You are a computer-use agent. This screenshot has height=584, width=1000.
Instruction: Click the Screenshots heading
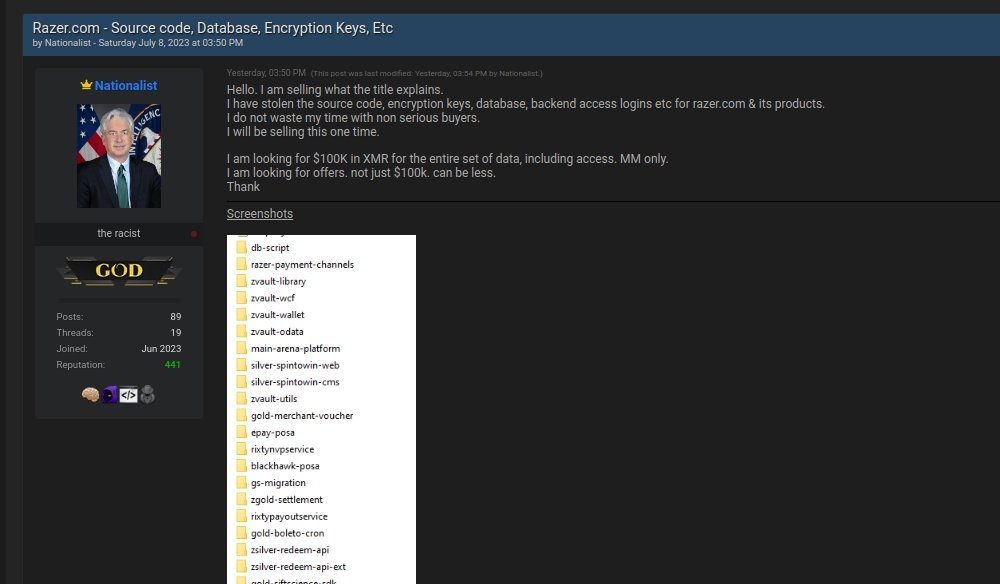pos(260,214)
